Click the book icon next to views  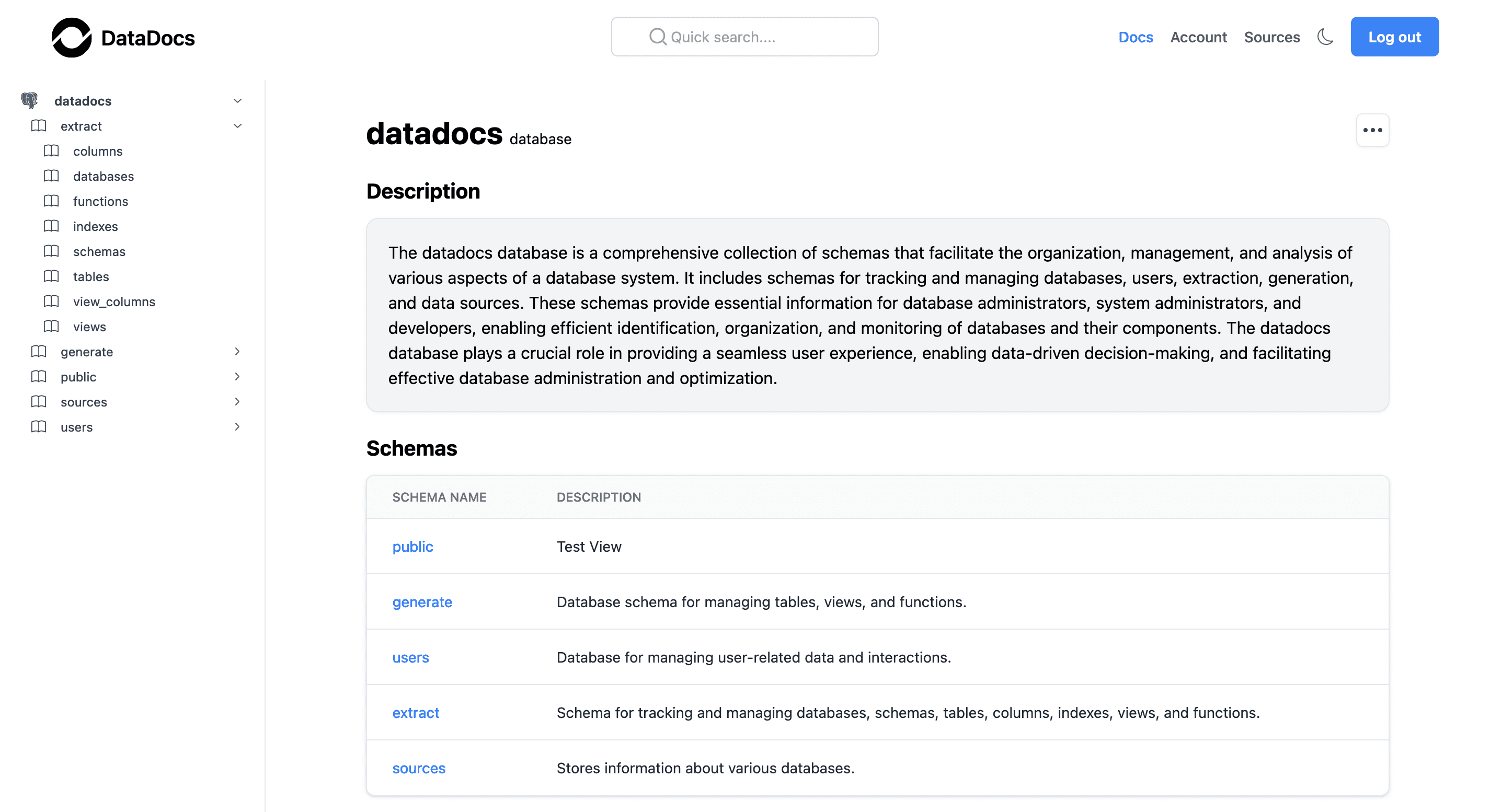tap(52, 326)
